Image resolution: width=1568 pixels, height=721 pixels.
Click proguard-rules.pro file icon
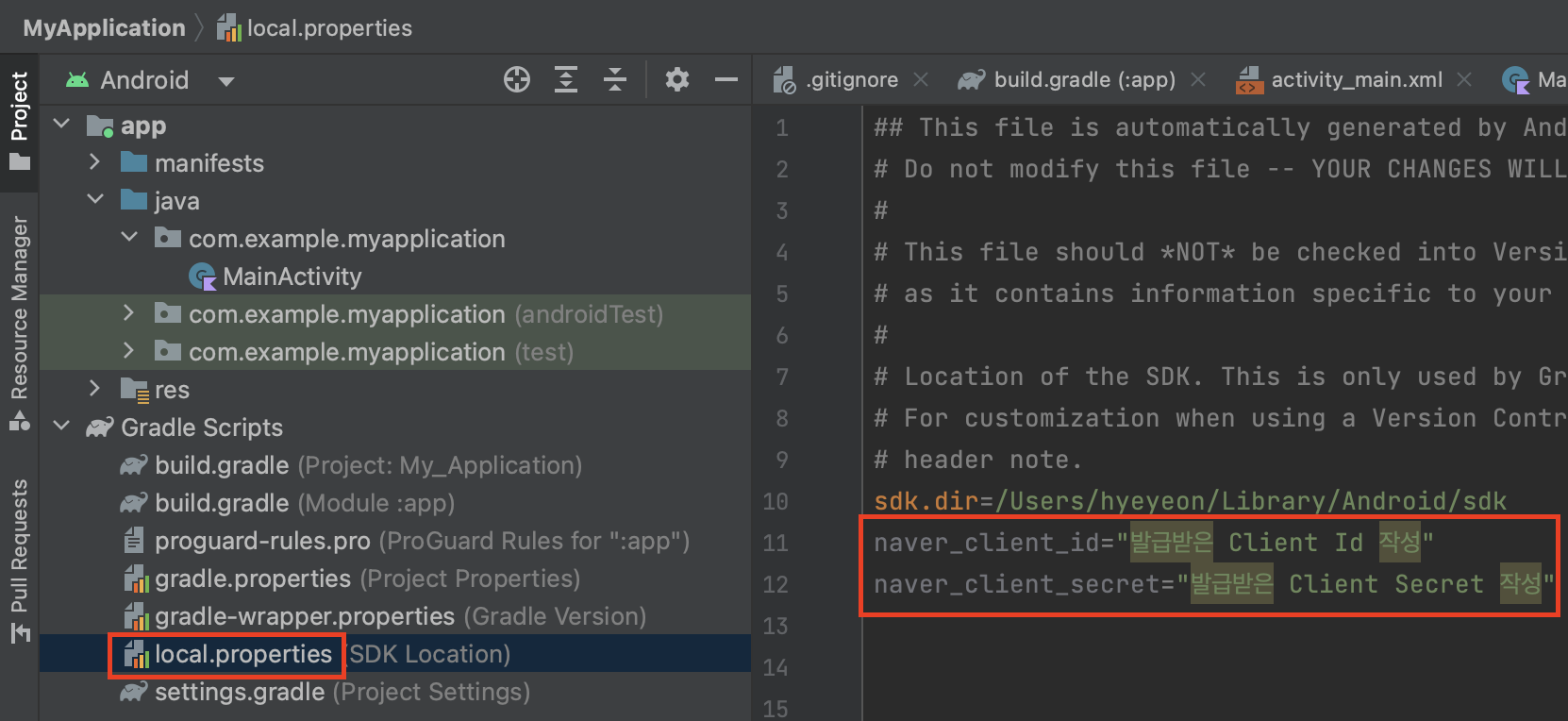(134, 541)
